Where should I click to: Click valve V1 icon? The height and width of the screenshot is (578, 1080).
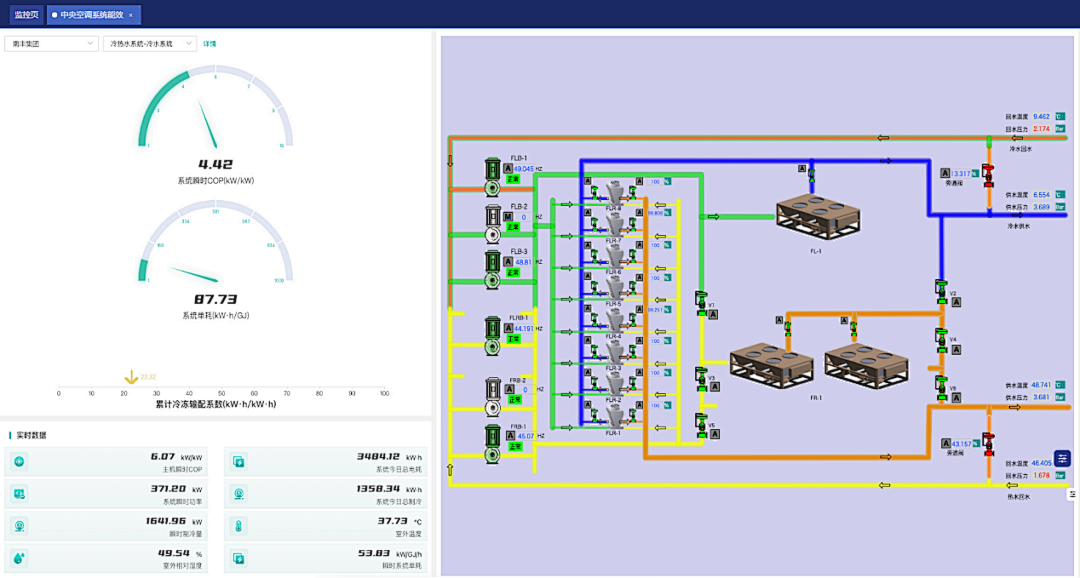click(x=701, y=303)
